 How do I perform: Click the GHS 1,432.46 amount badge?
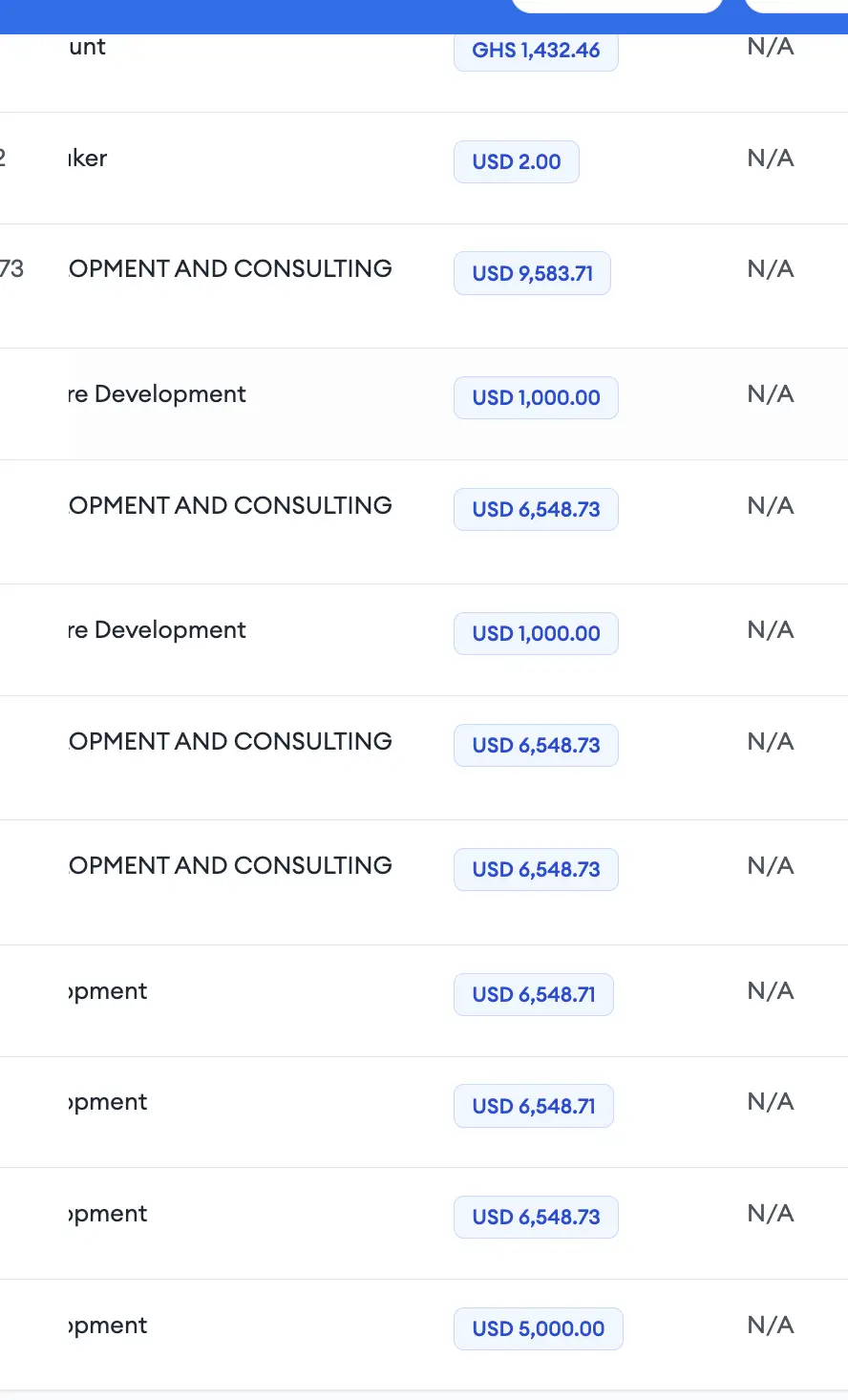pyautogui.click(x=536, y=51)
